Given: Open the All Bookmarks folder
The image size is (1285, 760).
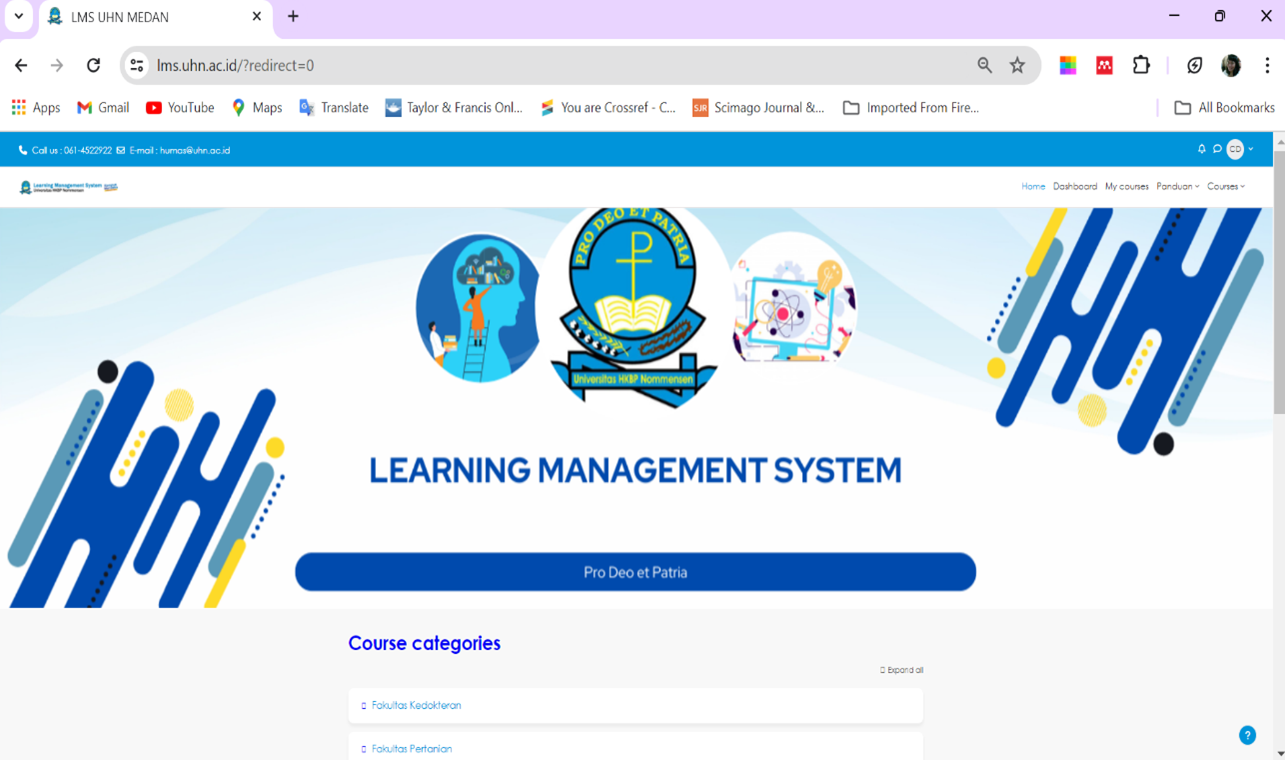Looking at the screenshot, I should (1224, 107).
